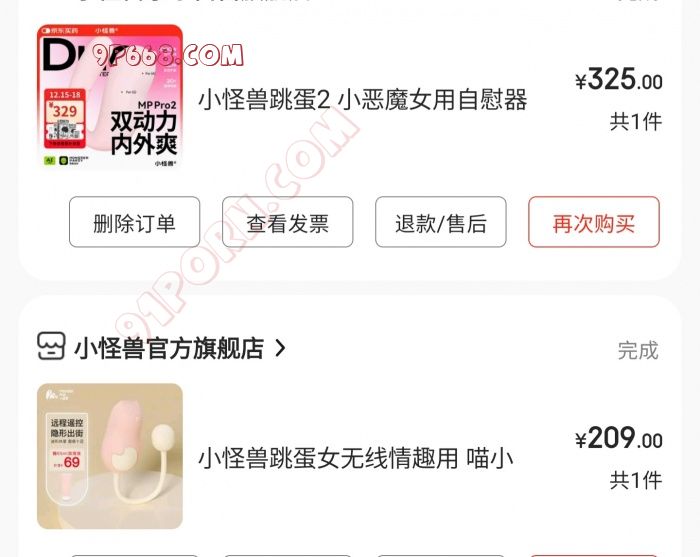Open 查看发票 for the first order
Image resolution: width=700 pixels, height=557 pixels.
(288, 222)
